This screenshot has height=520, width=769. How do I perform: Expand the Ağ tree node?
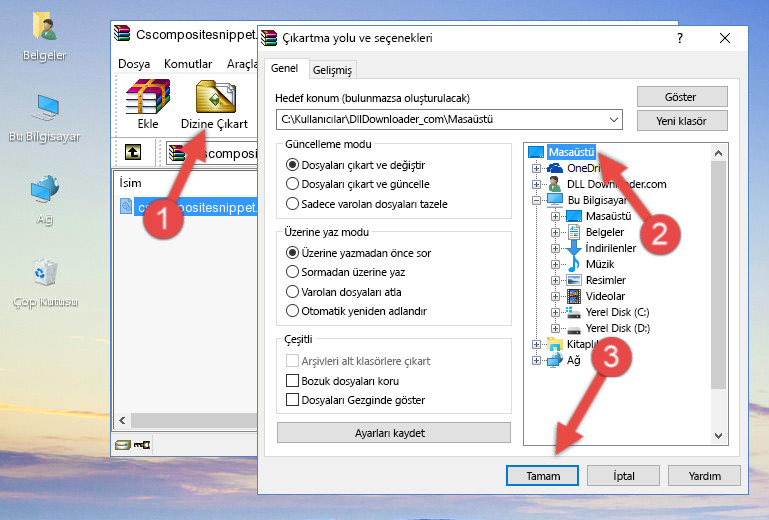pos(536,361)
